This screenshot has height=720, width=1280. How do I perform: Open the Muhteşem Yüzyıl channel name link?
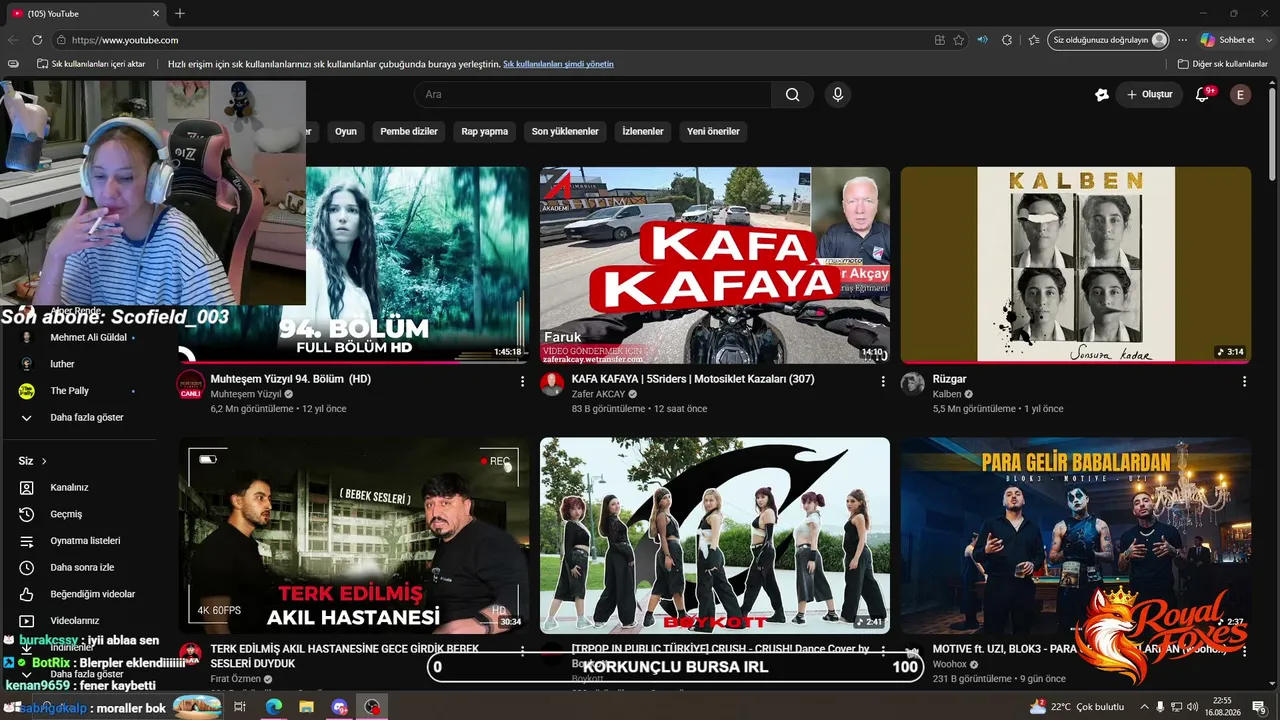coord(246,394)
